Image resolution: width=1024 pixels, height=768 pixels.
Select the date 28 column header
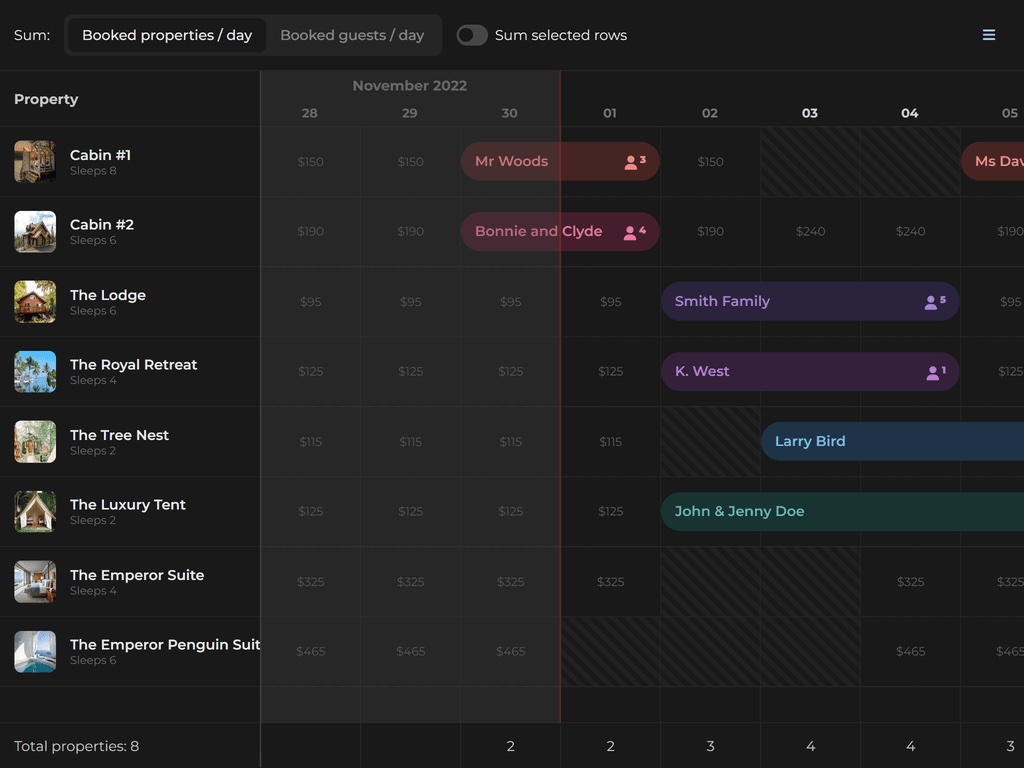pos(310,113)
